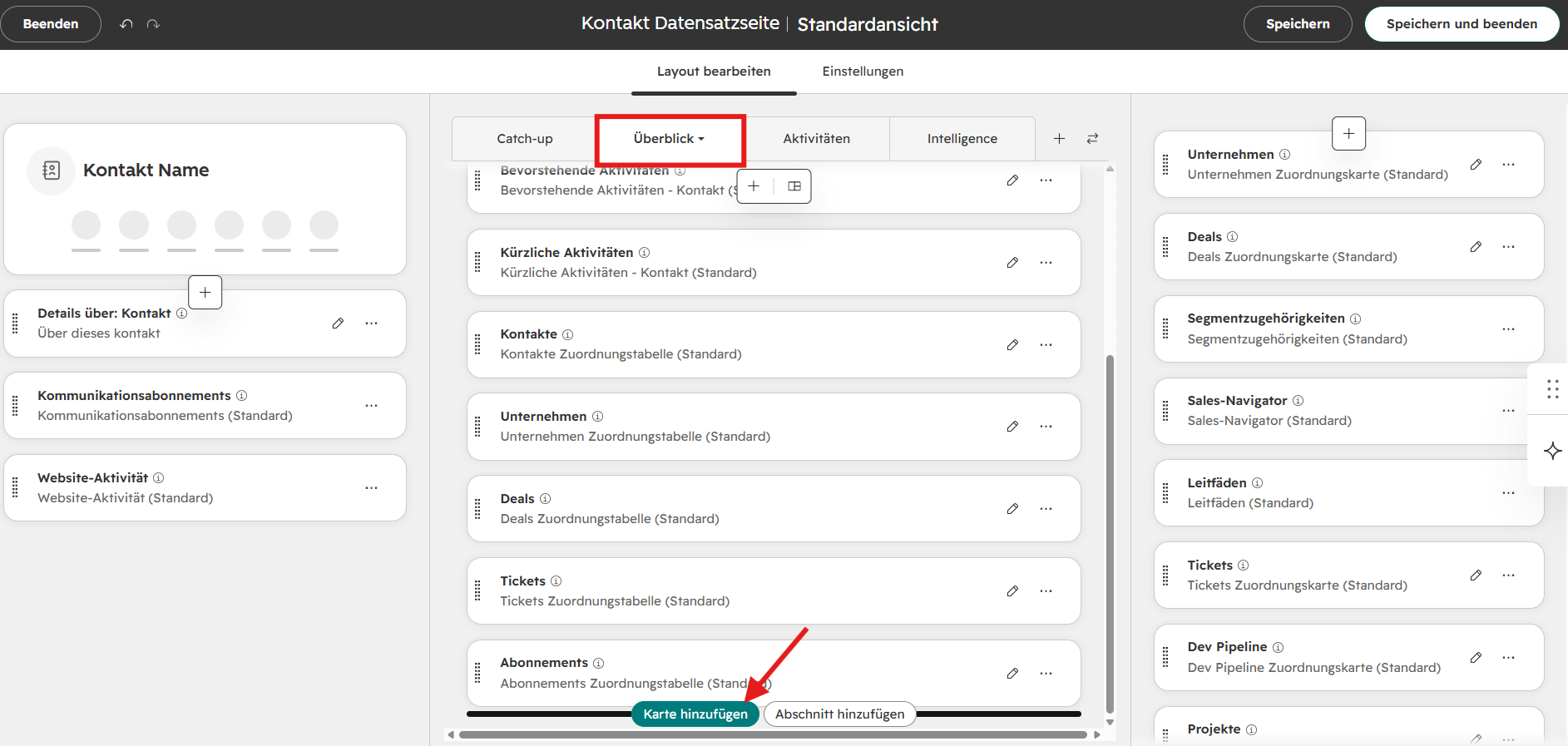Screen dimensions: 1568x746
Task: Open more options for Tickets Zuordnungskarte card
Action: point(1508,575)
